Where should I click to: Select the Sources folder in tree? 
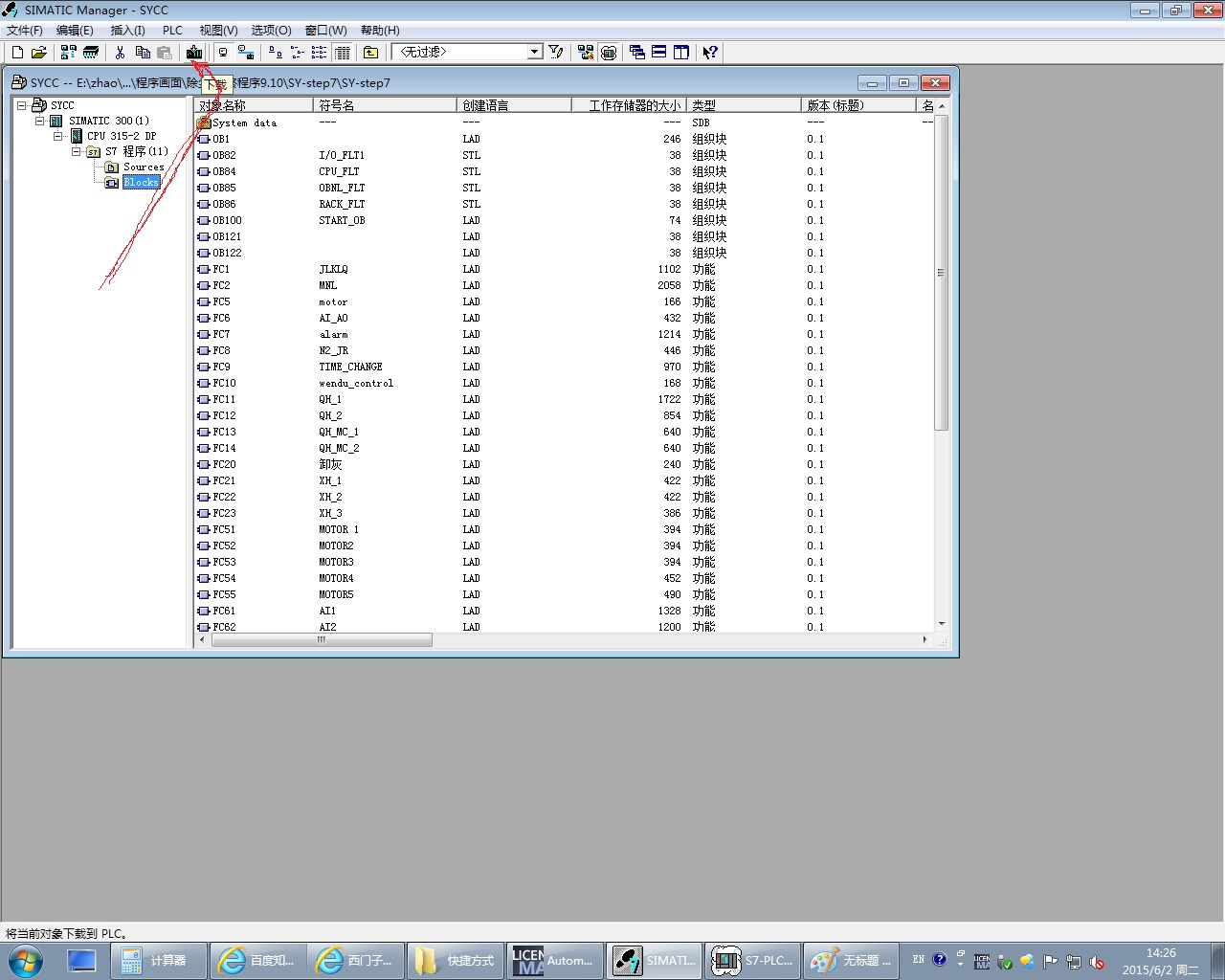[143, 167]
